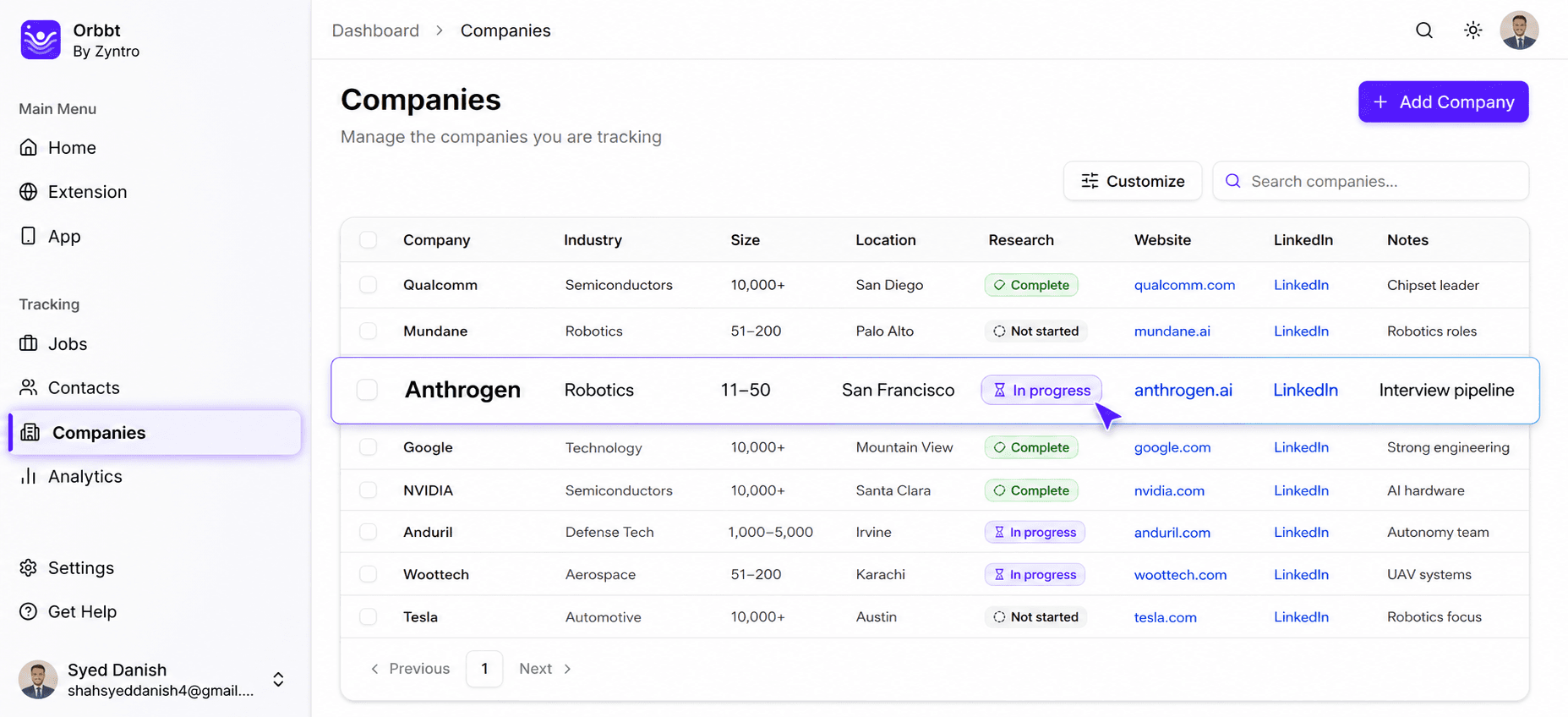Image resolution: width=1568 pixels, height=717 pixels.
Task: Open Contacts tracking page
Action: pyautogui.click(x=84, y=387)
